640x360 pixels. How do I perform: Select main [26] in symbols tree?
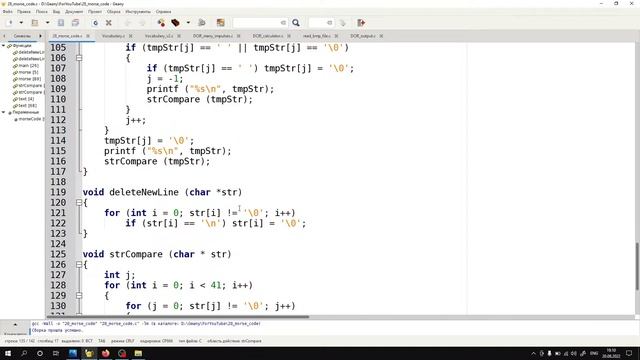[x=29, y=66]
